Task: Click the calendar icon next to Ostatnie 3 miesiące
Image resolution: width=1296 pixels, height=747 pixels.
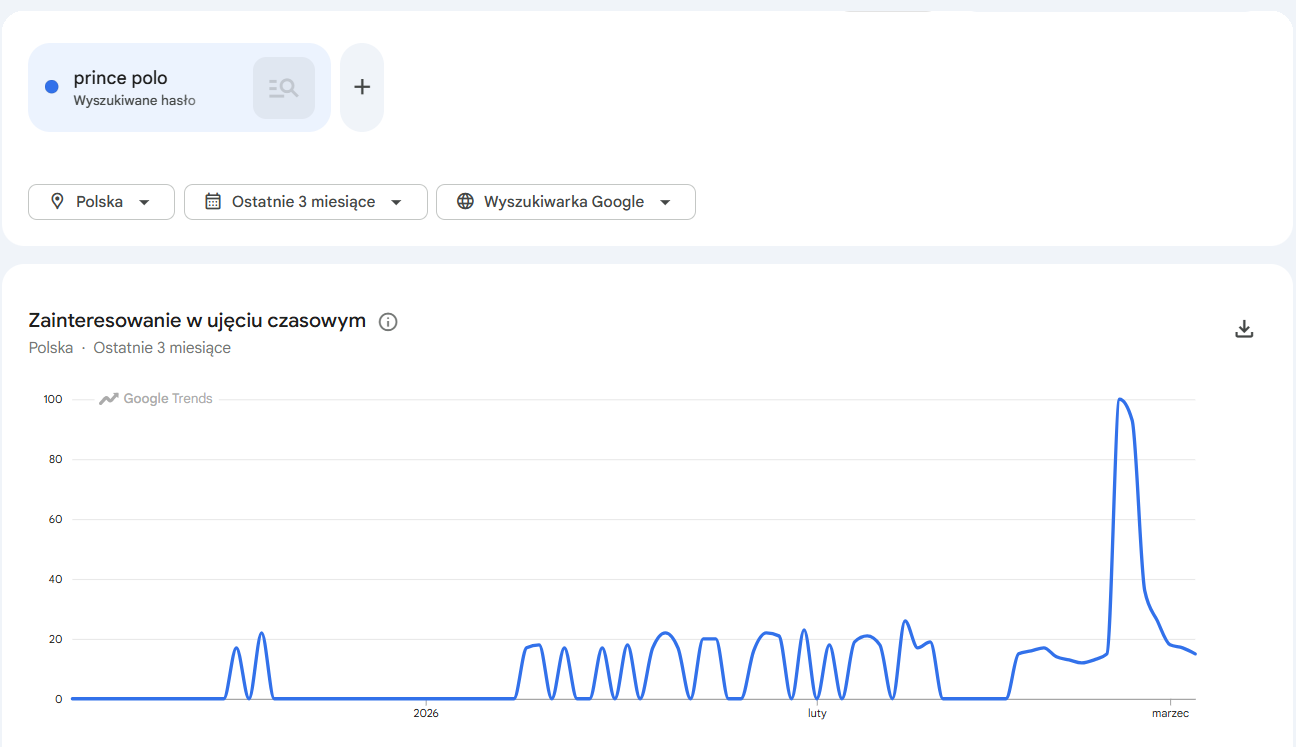Action: pyautogui.click(x=212, y=201)
